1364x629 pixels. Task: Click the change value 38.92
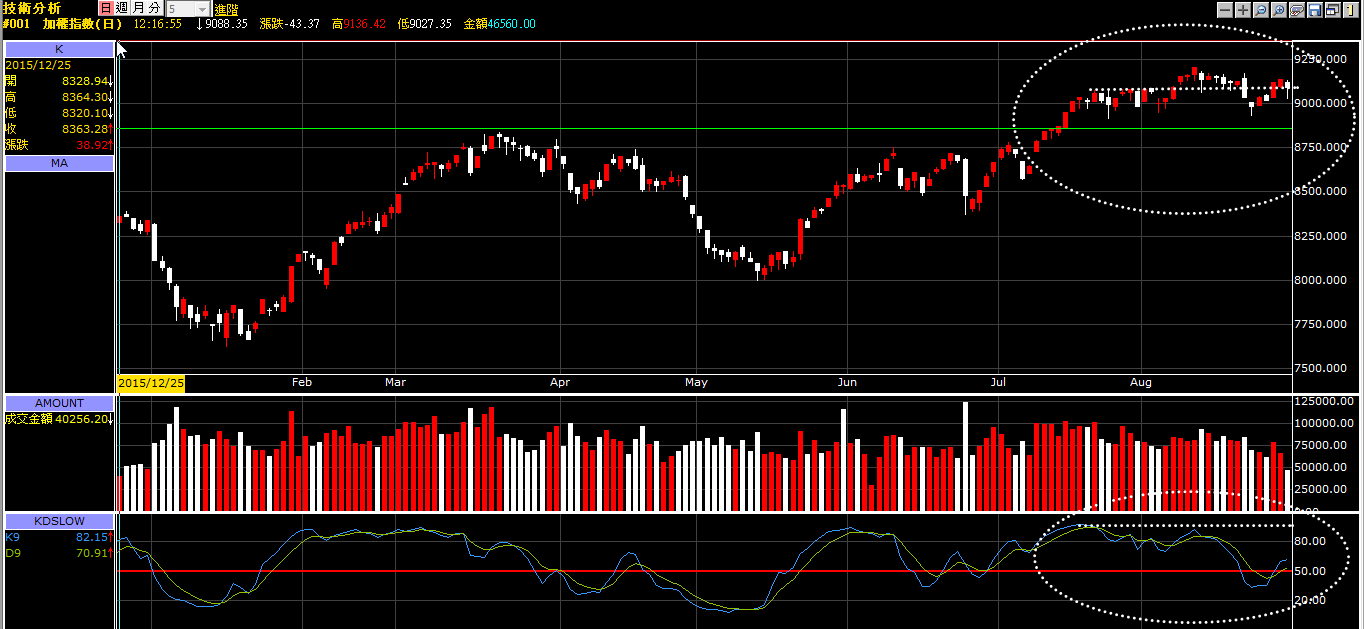tap(93, 145)
